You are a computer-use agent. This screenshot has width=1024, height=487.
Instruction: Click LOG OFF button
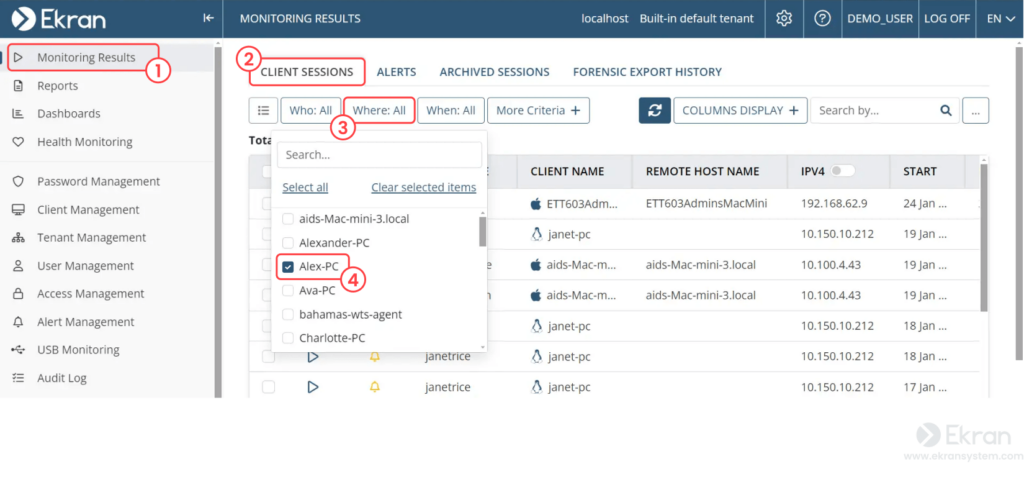coord(947,18)
